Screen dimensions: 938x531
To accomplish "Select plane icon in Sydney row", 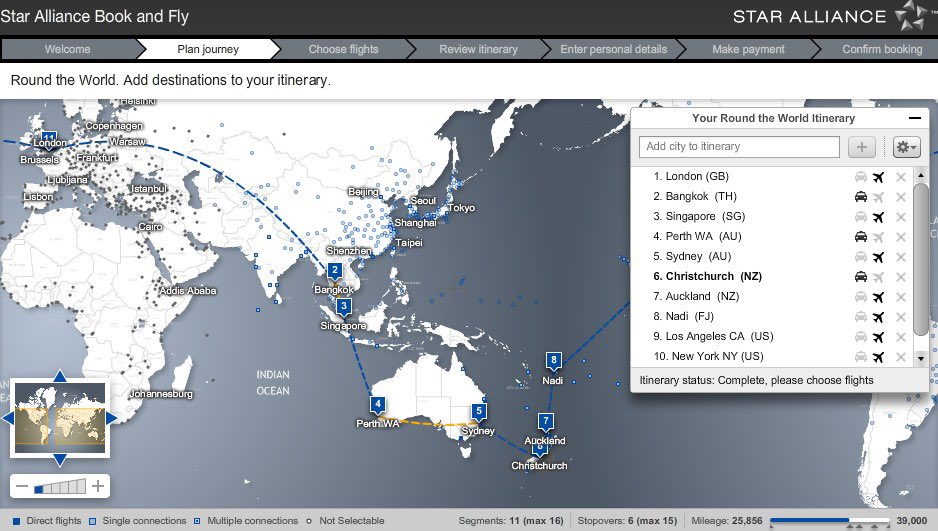I will point(878,257).
